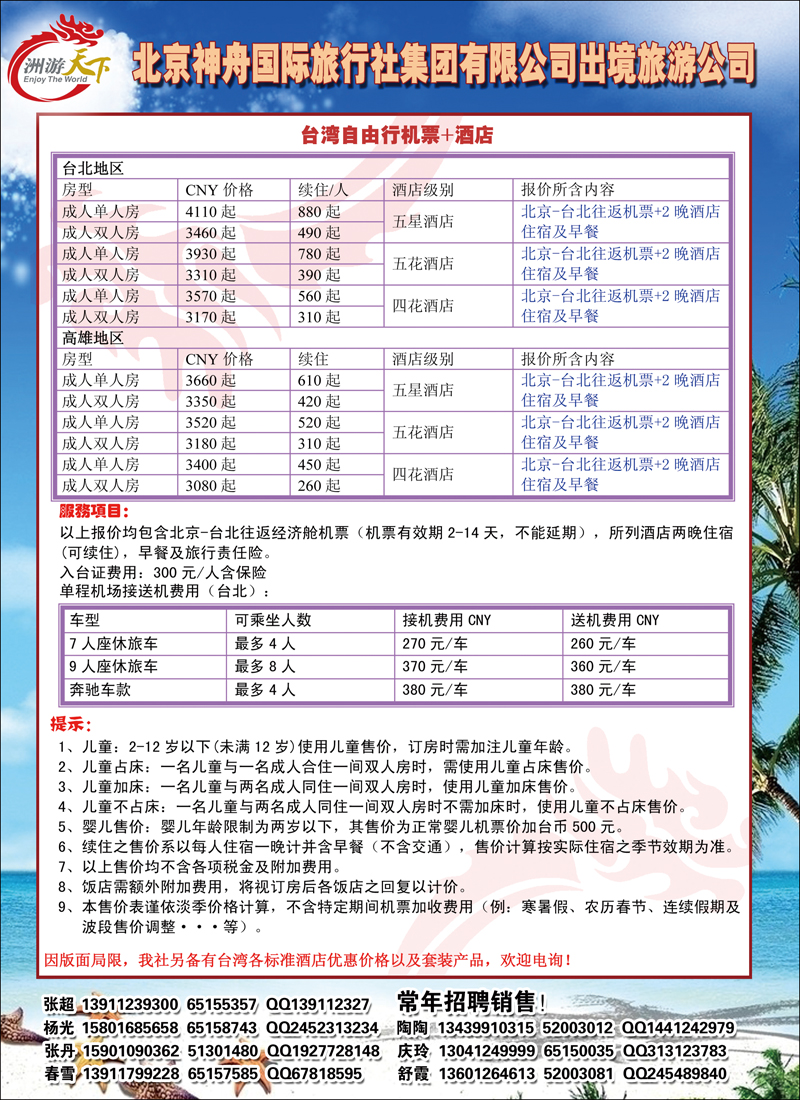Choose the 3080起 price cell
Viewport: 800px width, 1100px height.
coord(211,485)
